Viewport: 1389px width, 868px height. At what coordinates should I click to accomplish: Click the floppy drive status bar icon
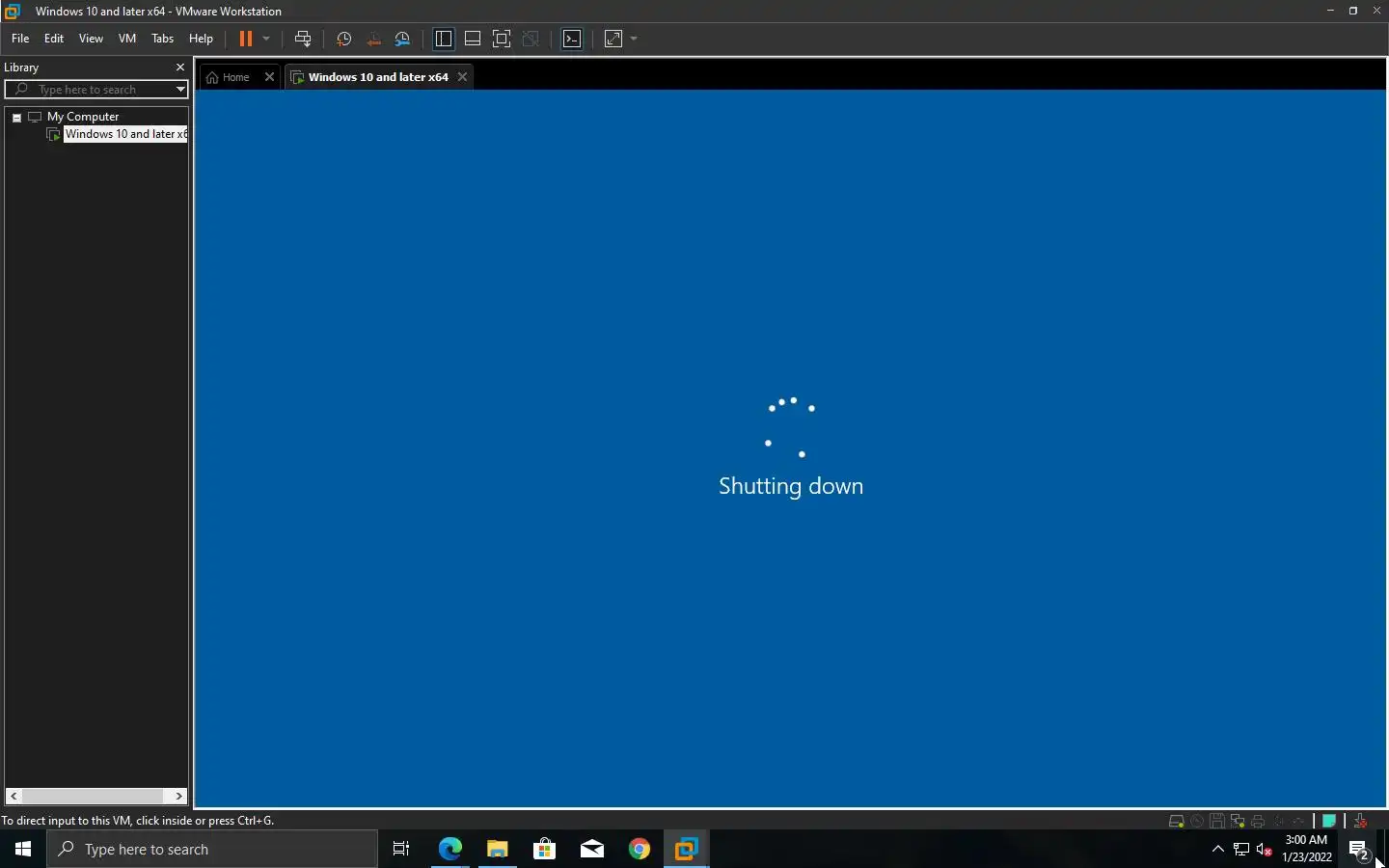[x=1217, y=822]
